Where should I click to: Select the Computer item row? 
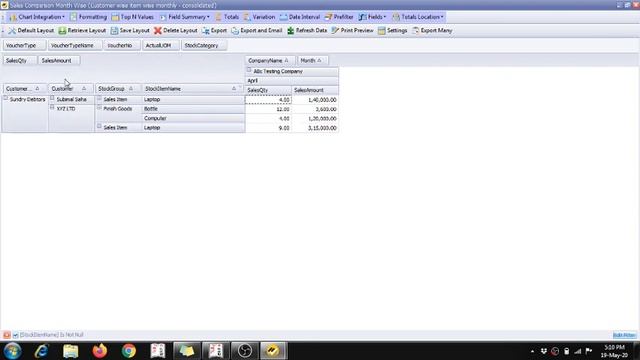point(193,118)
